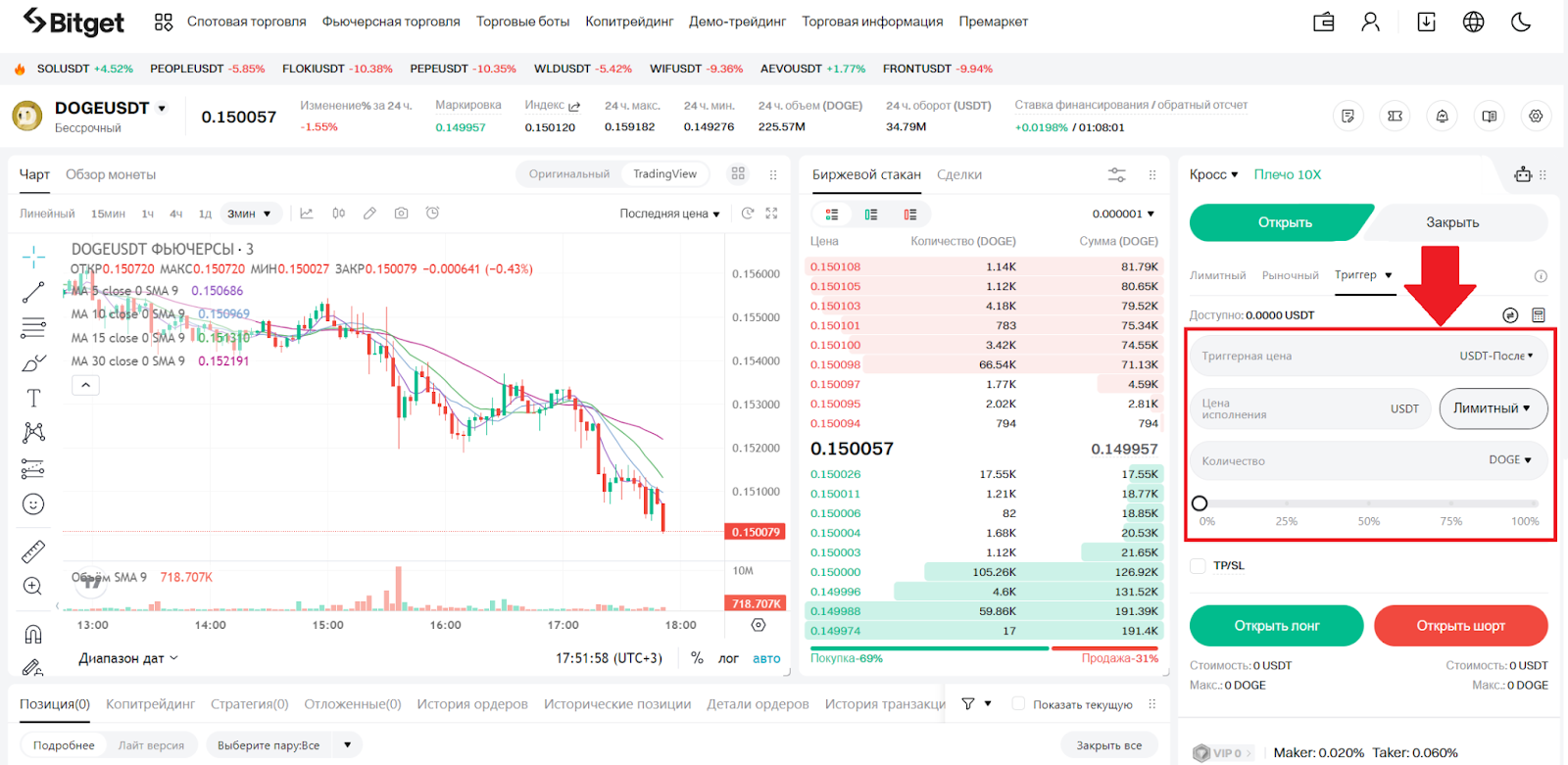Open the trading bot robot icon
The width and height of the screenshot is (1568, 765).
pos(1523,174)
